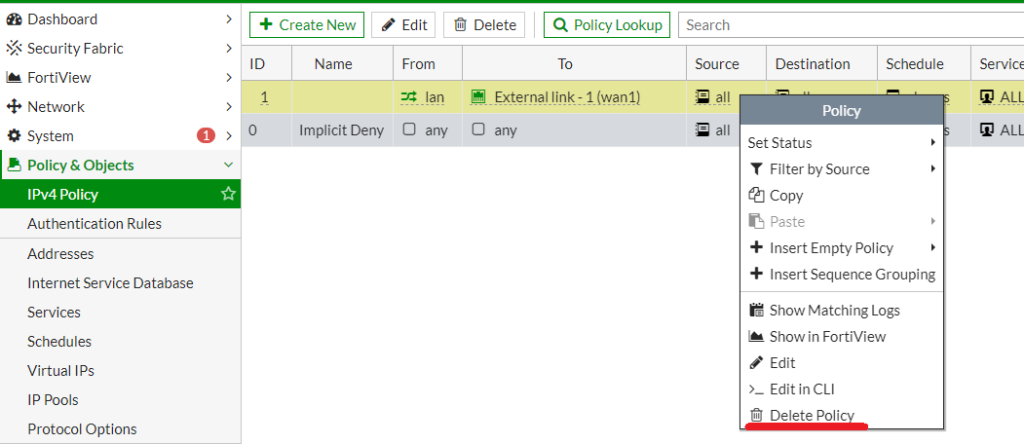Click the Policy & Objects icon
Viewport: 1024px width, 444px height.
point(14,165)
